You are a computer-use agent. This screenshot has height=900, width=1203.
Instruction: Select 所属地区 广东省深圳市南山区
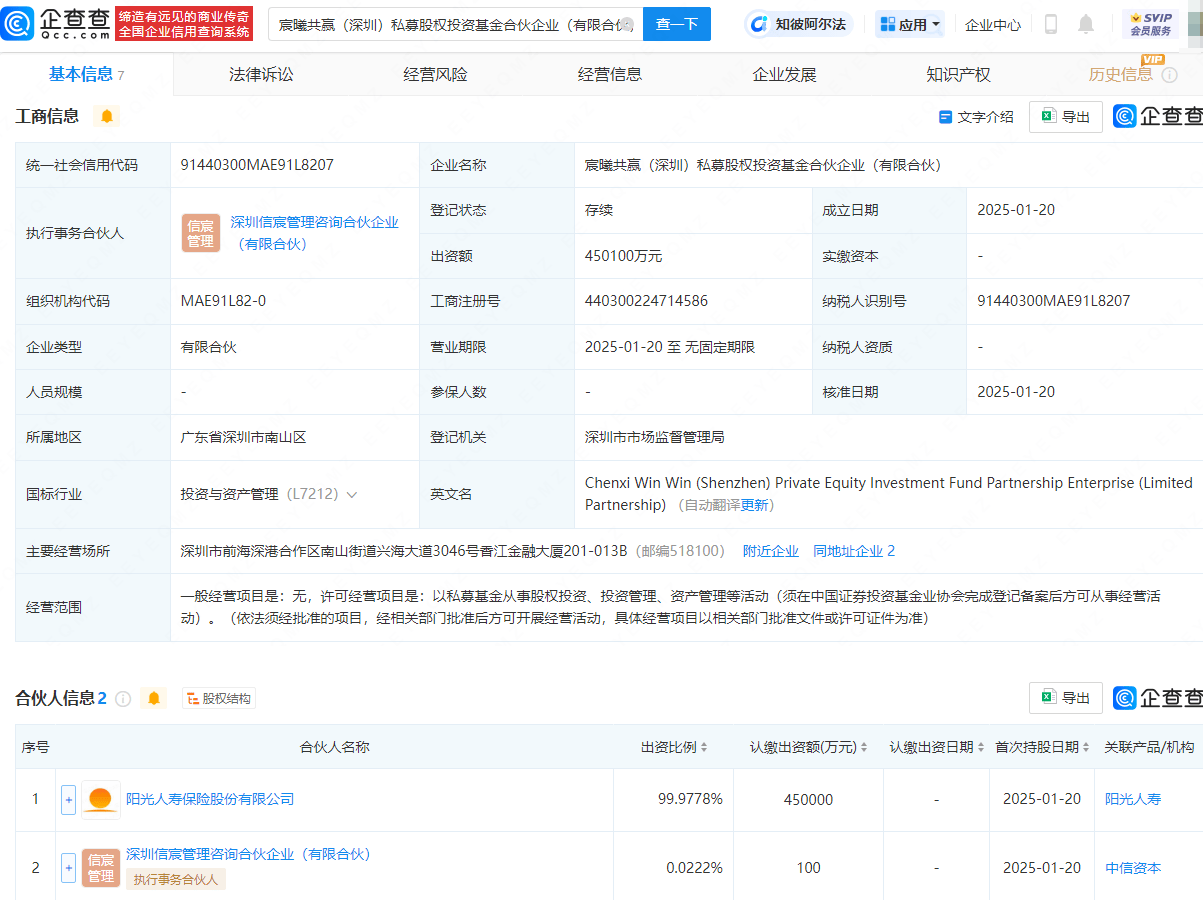(243, 438)
